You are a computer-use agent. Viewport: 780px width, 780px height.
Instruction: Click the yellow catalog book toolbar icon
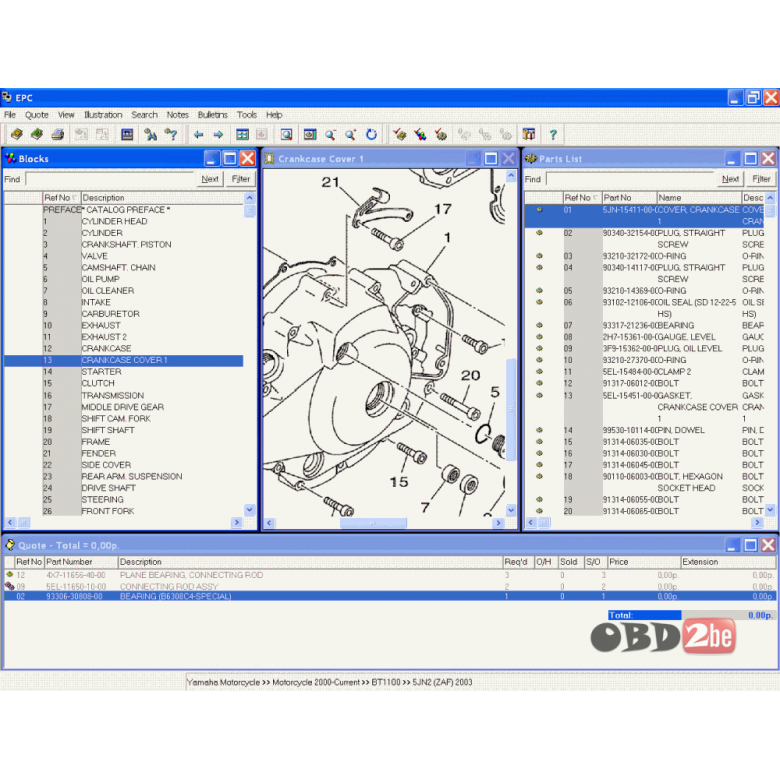[16, 134]
